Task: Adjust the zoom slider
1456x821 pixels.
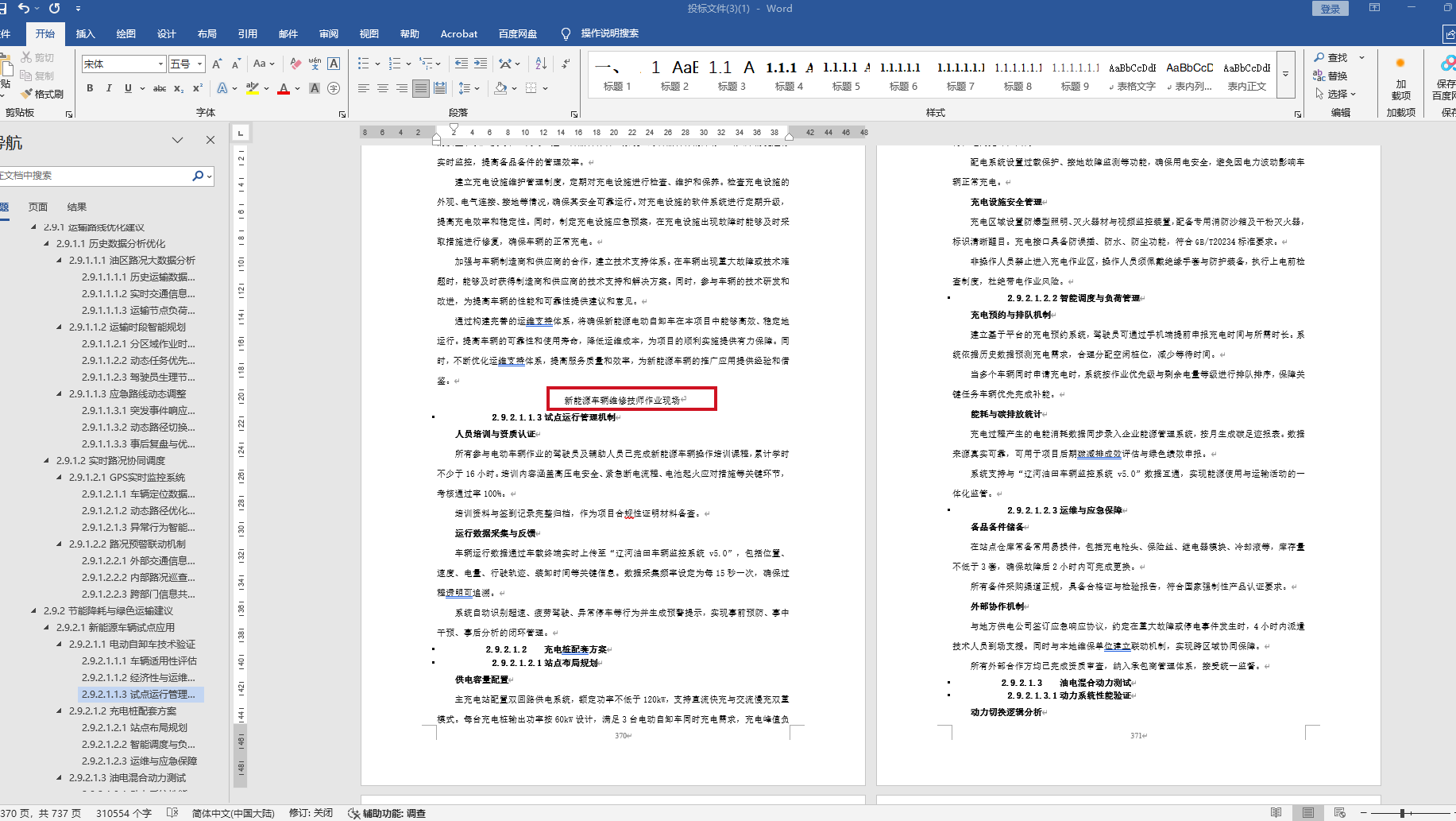Action: point(1403,812)
